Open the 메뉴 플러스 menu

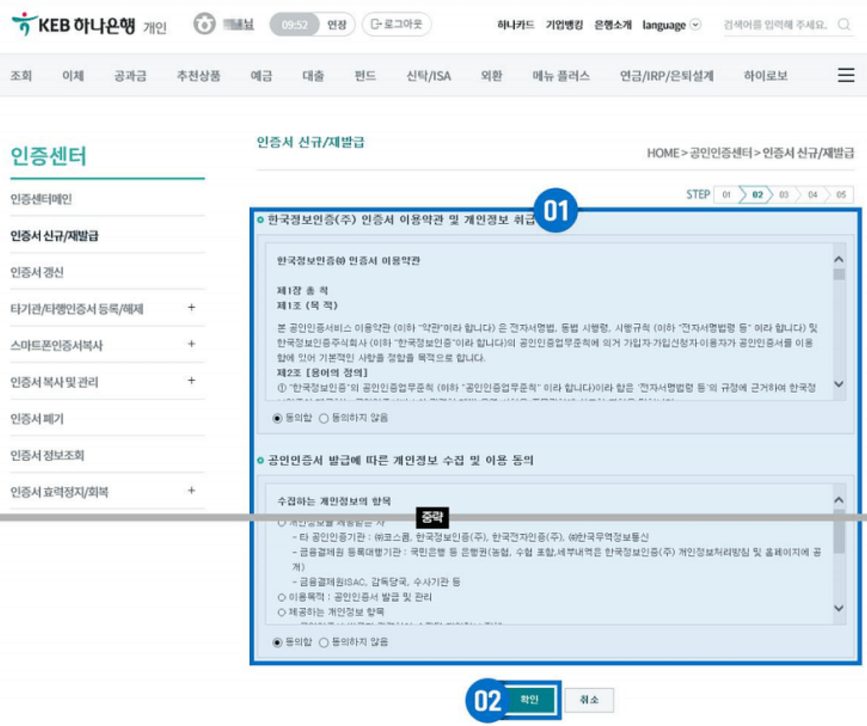click(561, 75)
